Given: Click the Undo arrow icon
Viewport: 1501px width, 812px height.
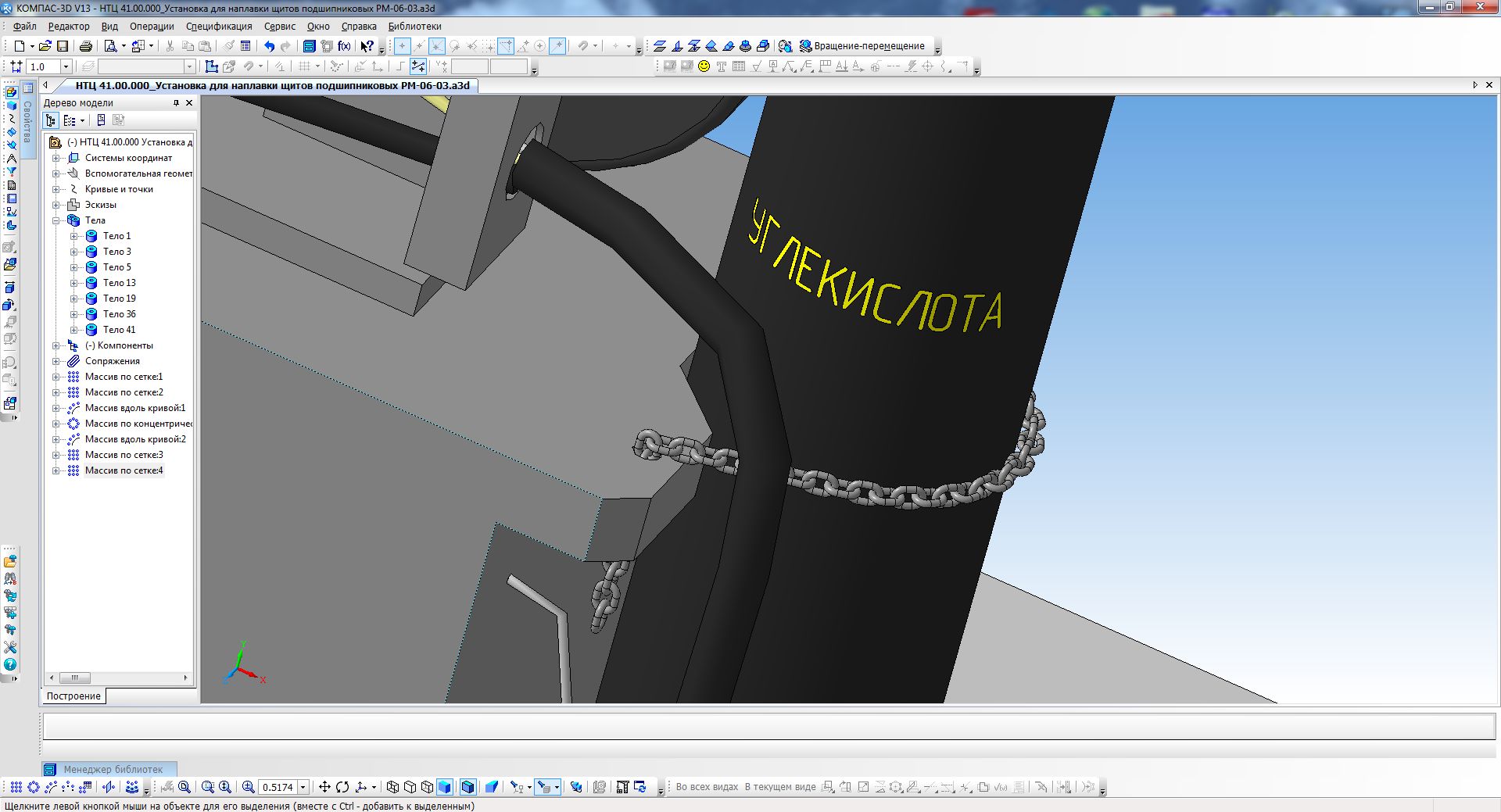Looking at the screenshot, I should [269, 46].
